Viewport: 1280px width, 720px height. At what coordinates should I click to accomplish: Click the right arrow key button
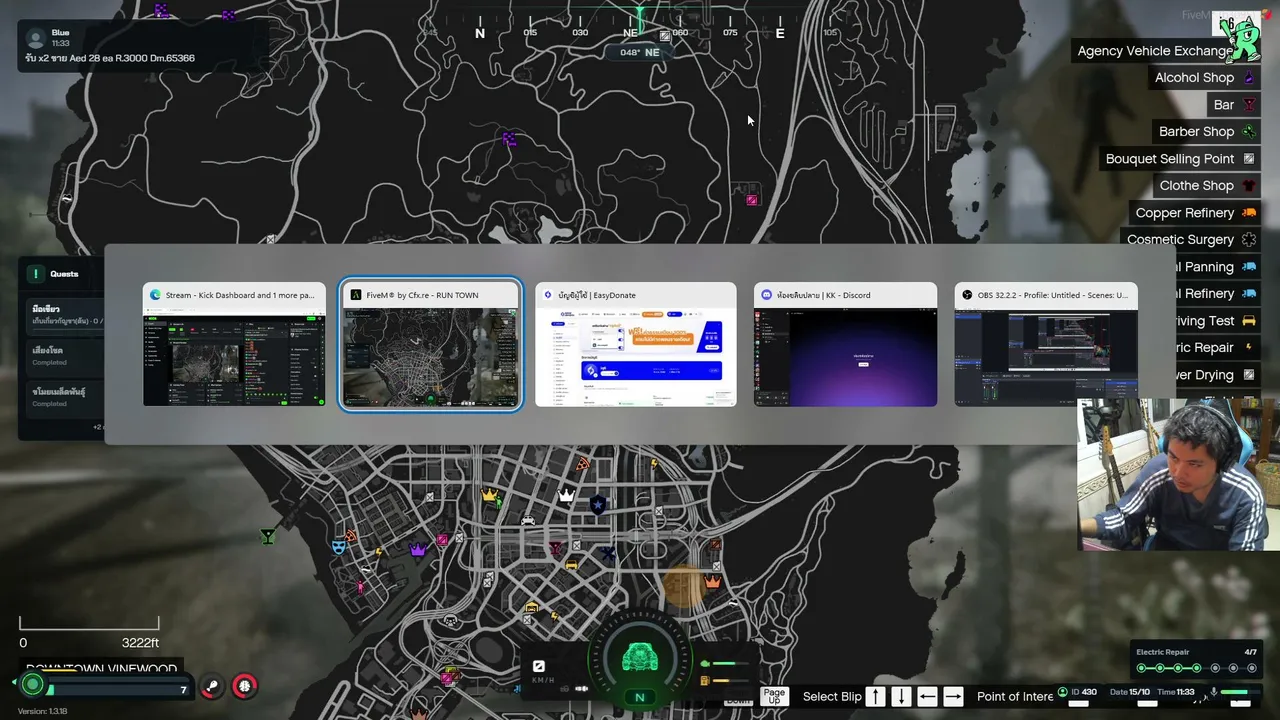coord(953,696)
